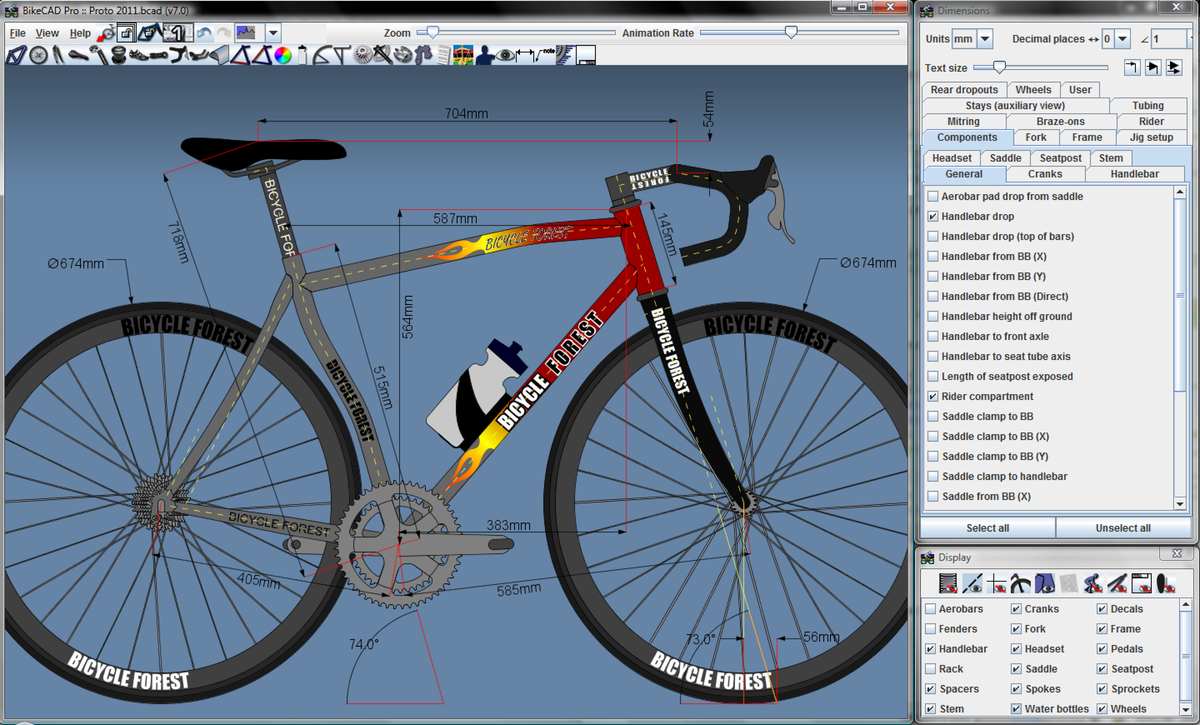Click the rider visibility icon in Display panel
The image size is (1200, 725).
pyautogui.click(x=1093, y=583)
